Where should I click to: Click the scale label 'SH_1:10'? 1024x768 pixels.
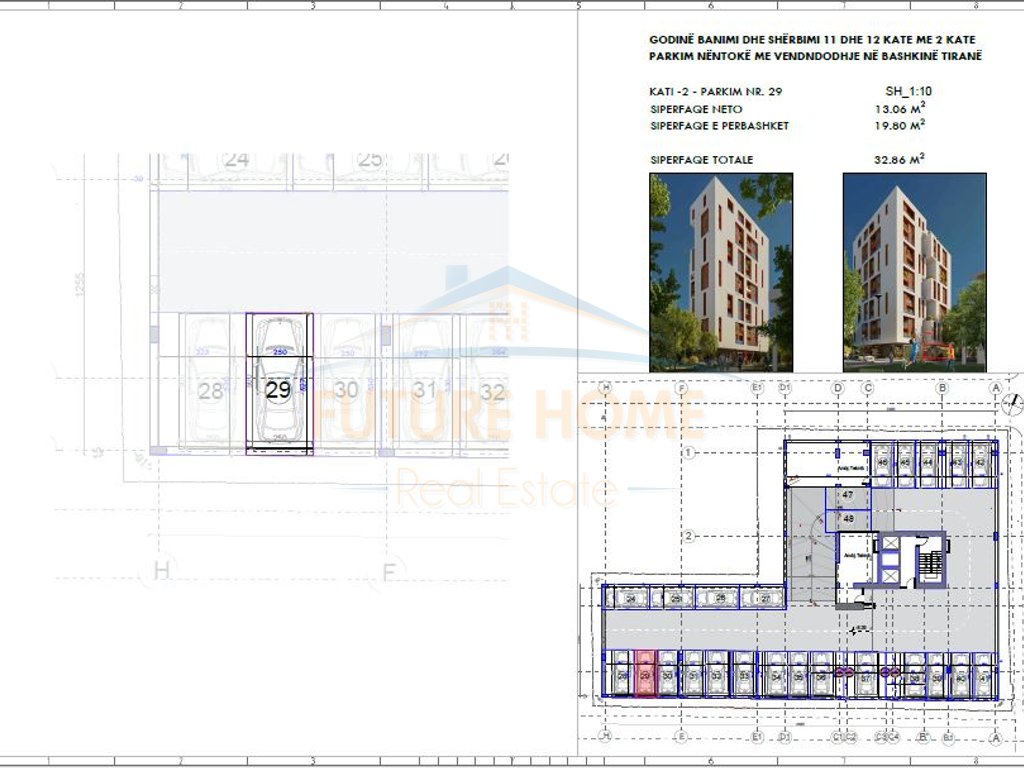pos(908,91)
